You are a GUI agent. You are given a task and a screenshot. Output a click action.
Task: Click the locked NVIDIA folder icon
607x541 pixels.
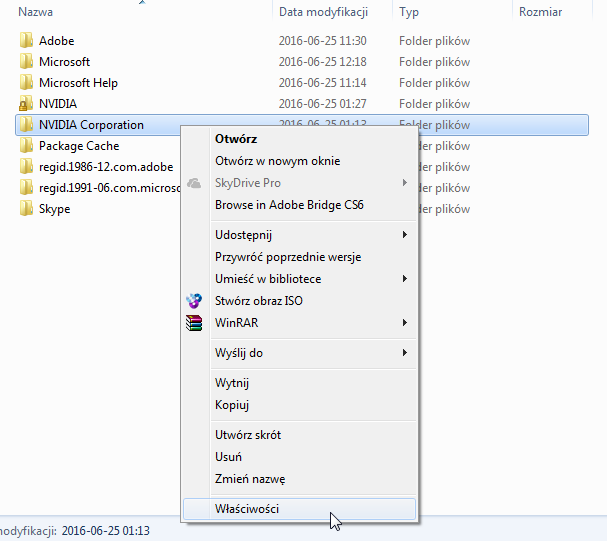(26, 103)
